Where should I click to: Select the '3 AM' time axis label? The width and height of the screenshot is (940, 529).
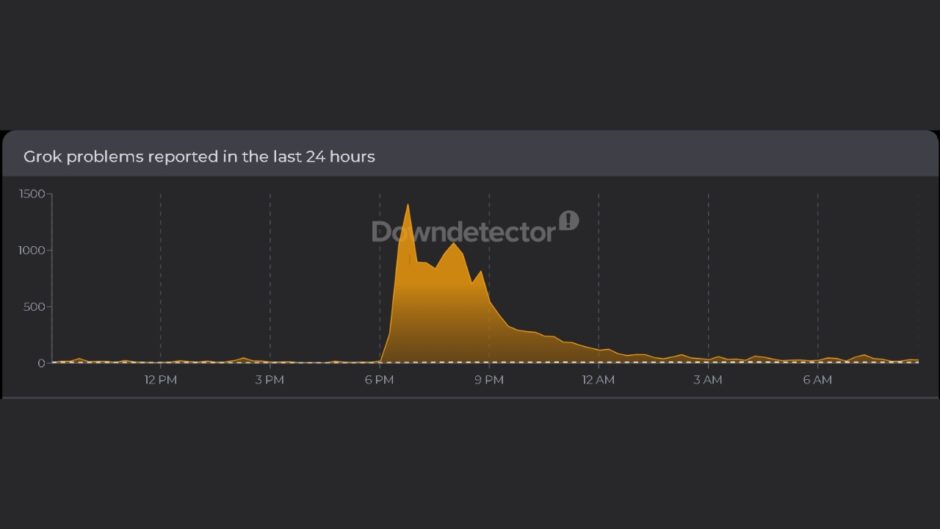point(708,380)
